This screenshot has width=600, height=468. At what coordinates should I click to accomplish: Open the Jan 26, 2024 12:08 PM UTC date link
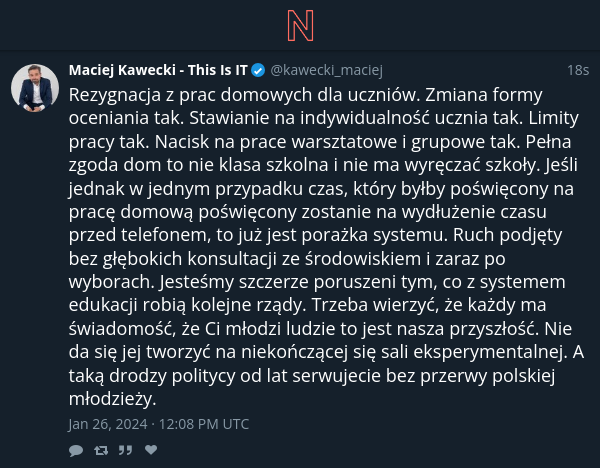[x=159, y=424]
